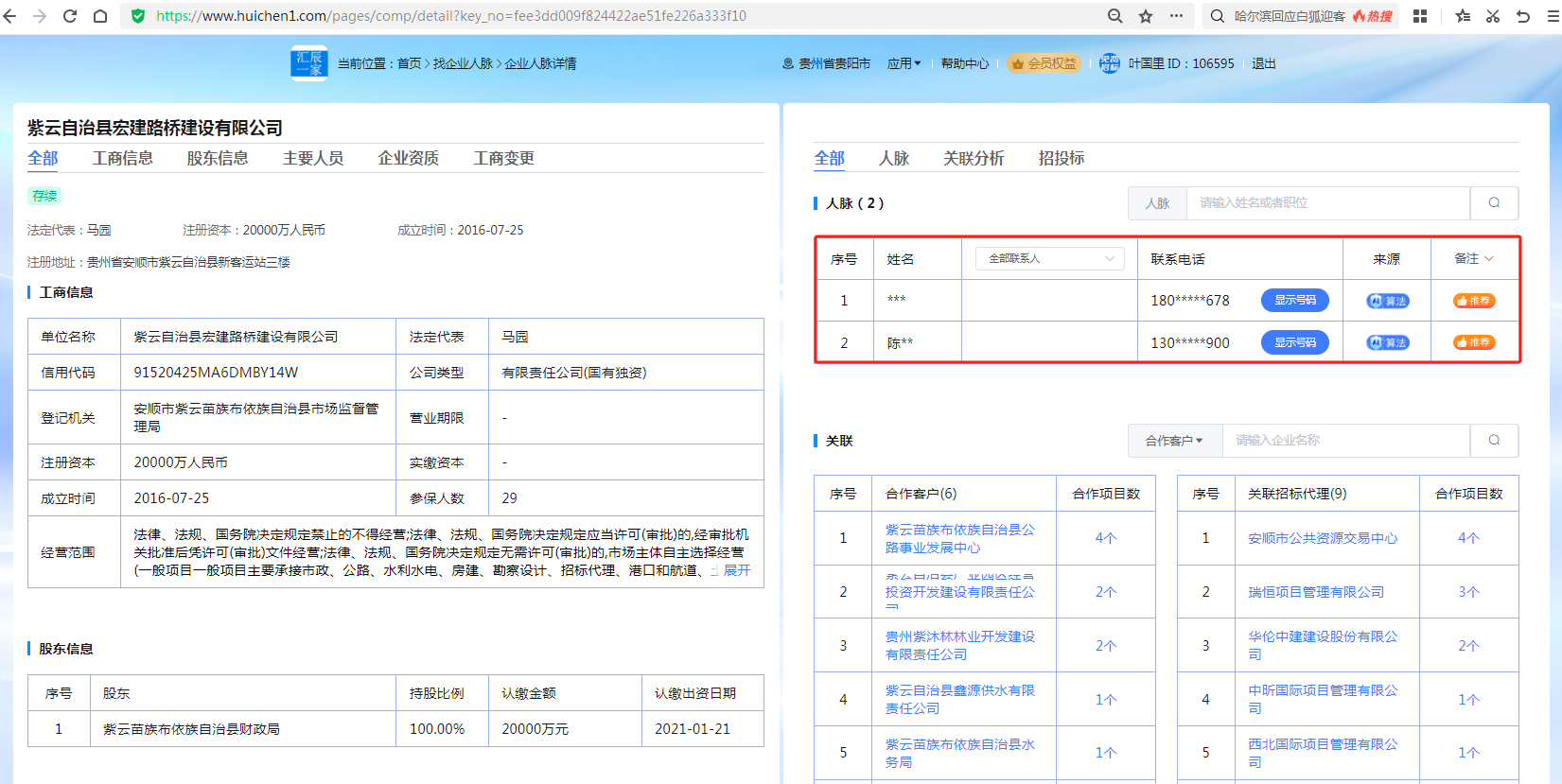Open the 工商变更 tab

coord(504,158)
